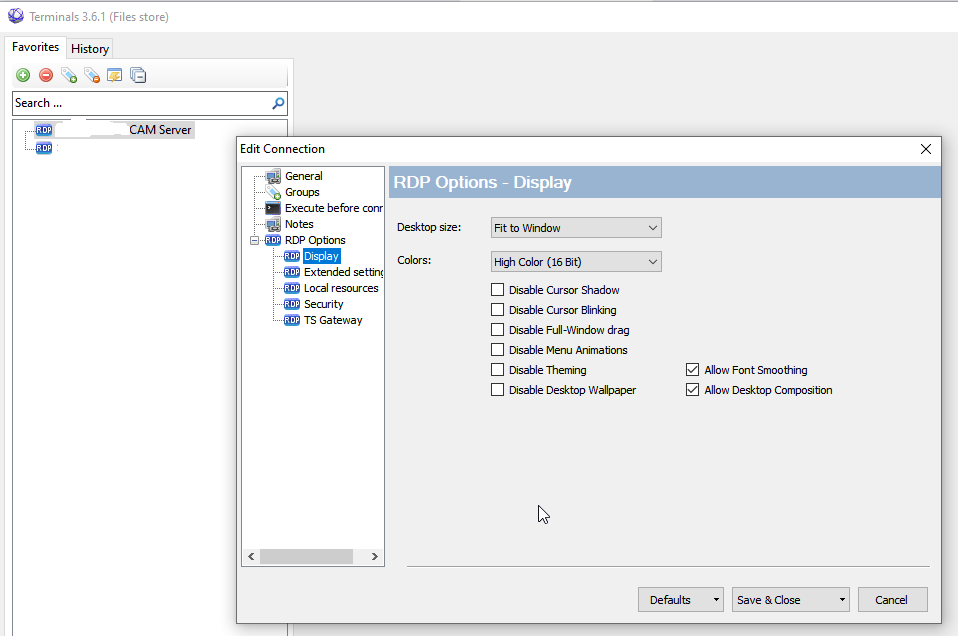
Task: Check Disable Desktop Wallpaper option
Action: 498,390
